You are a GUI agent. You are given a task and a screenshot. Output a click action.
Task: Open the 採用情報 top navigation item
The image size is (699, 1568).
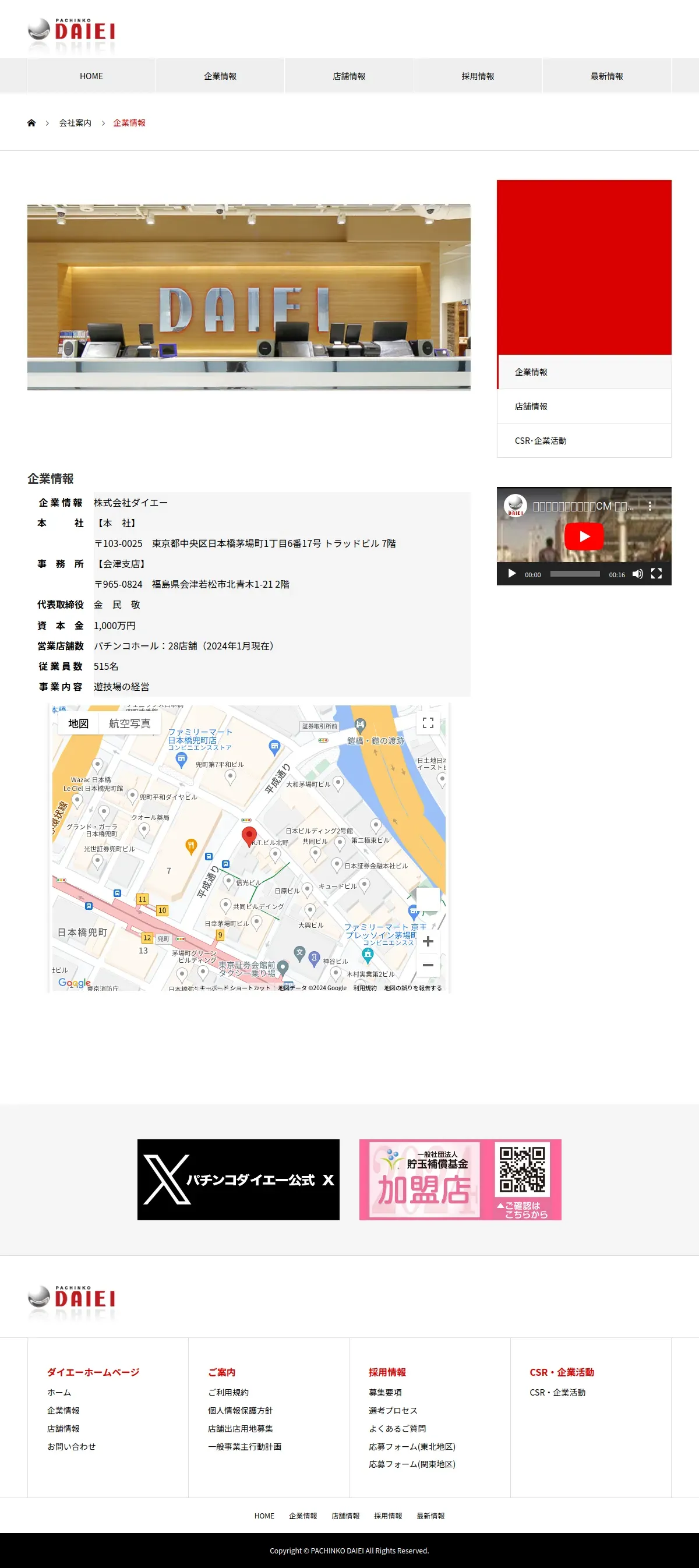(478, 76)
